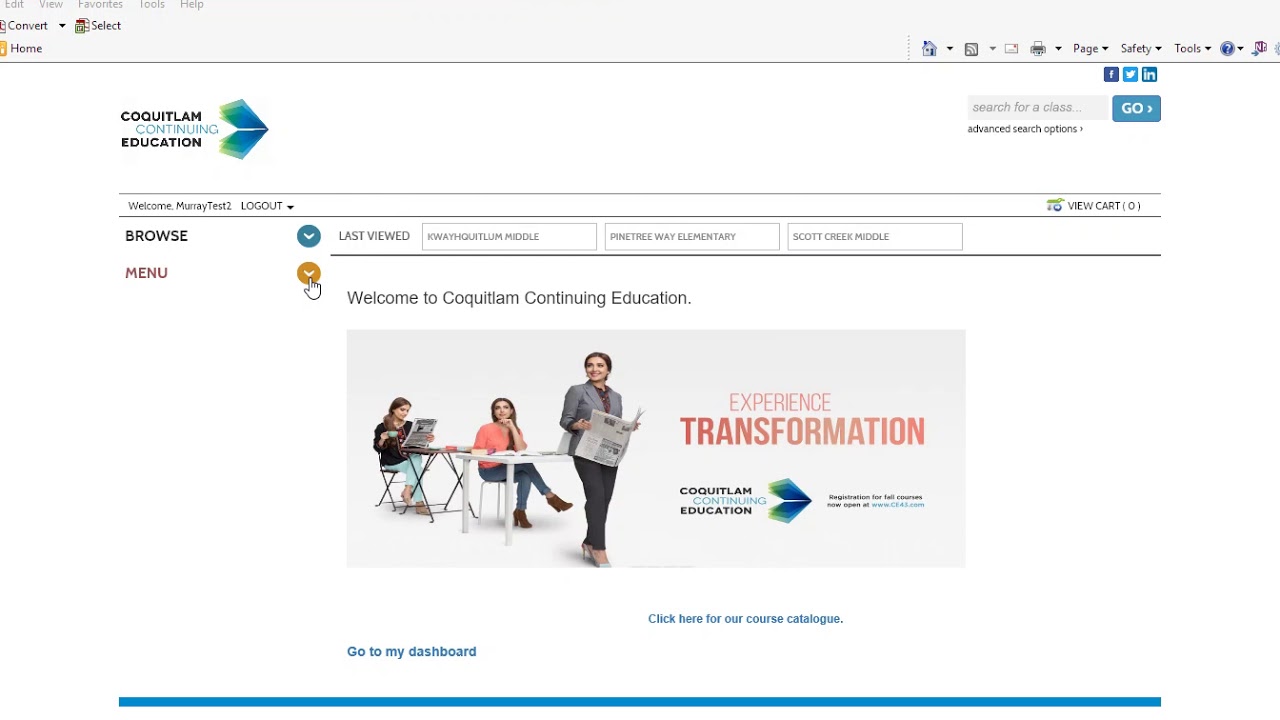Image resolution: width=1280 pixels, height=720 pixels.
Task: Open the View menu in menu bar
Action: (51, 5)
